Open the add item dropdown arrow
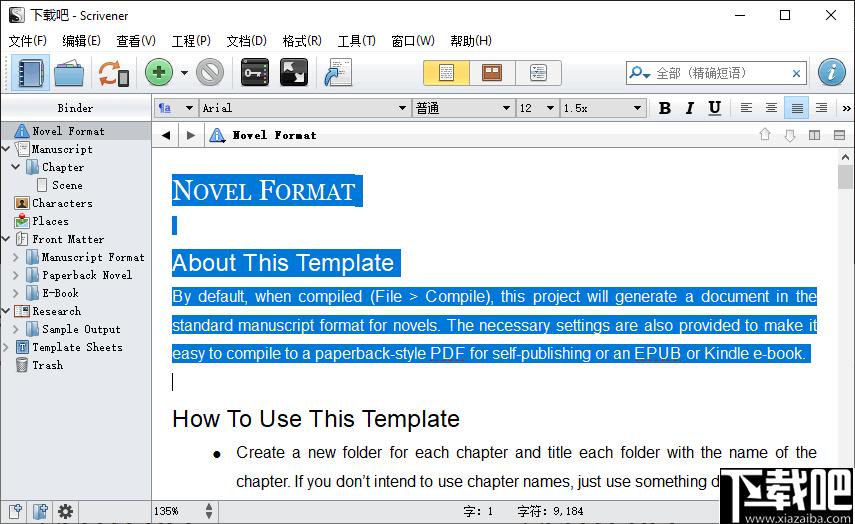Screen dimensions: 855x524 point(184,73)
